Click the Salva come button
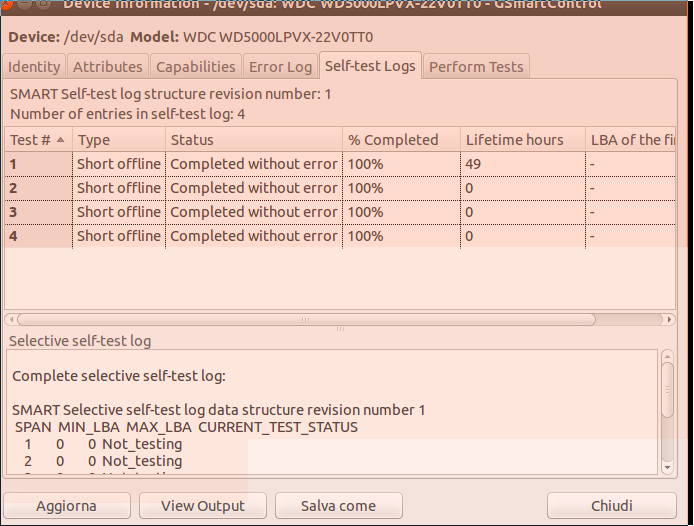694x526 pixels. pyautogui.click(x=339, y=506)
